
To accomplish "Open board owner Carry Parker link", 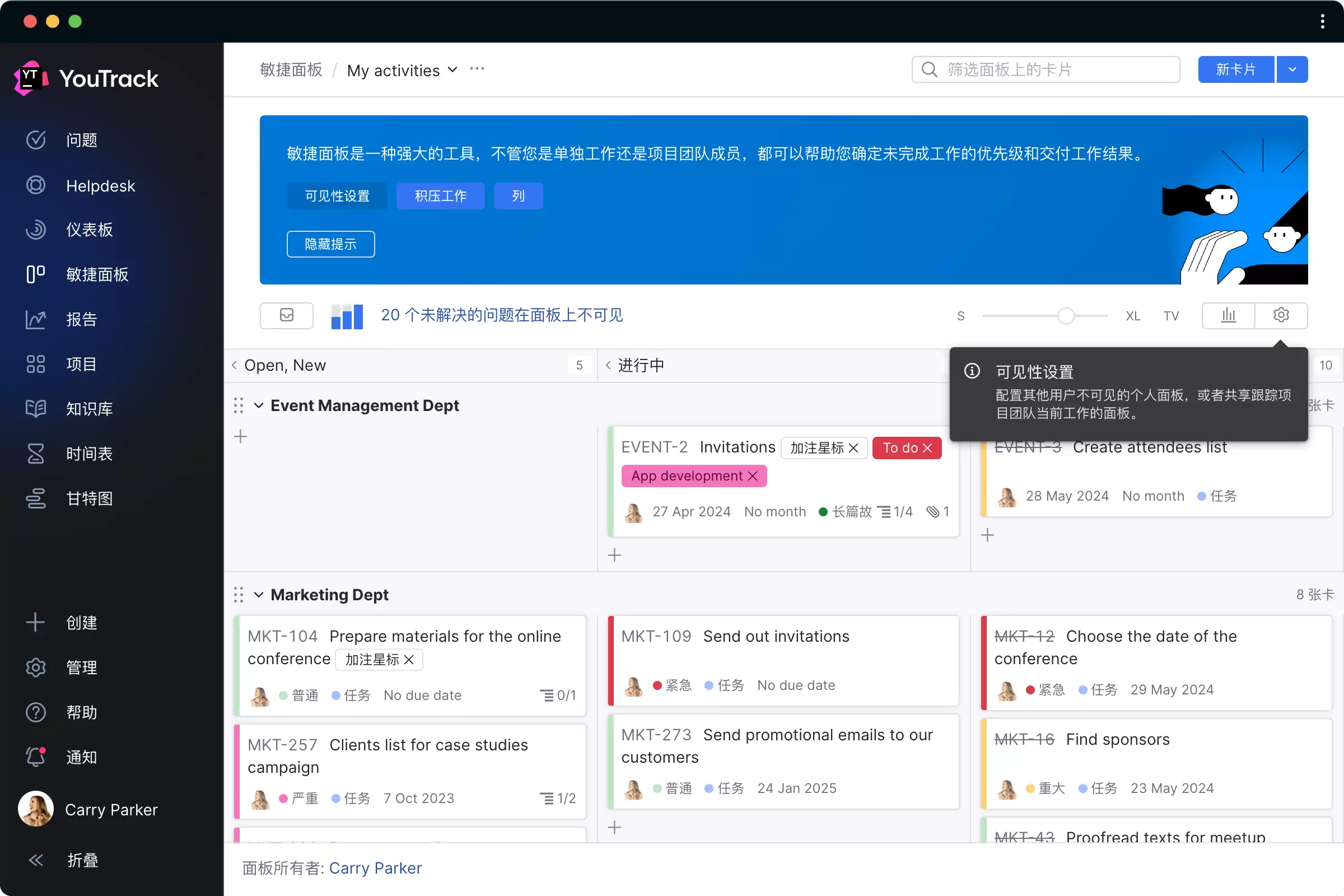I will pyautogui.click(x=375, y=868).
